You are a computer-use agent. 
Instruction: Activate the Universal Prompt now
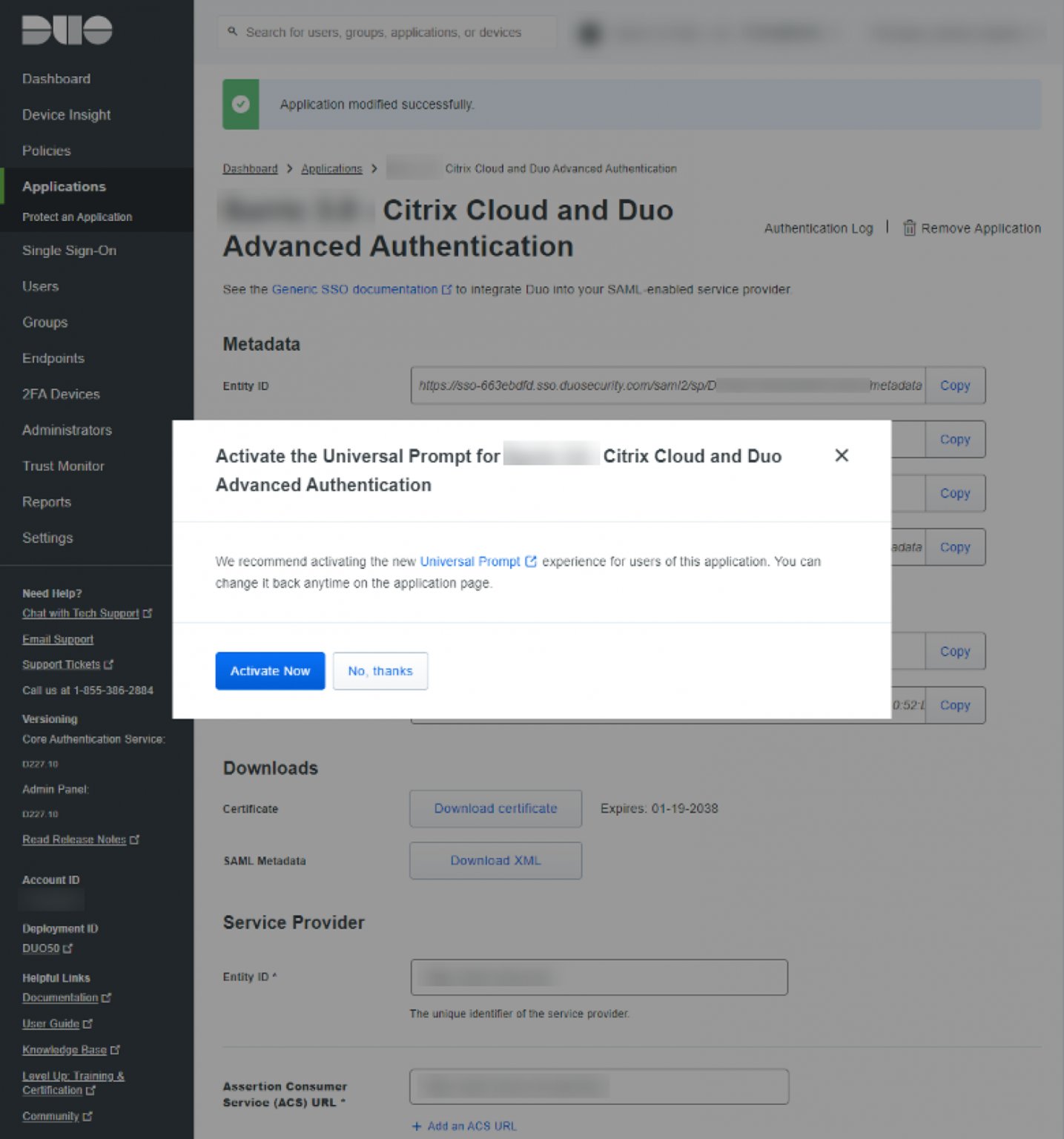point(270,670)
